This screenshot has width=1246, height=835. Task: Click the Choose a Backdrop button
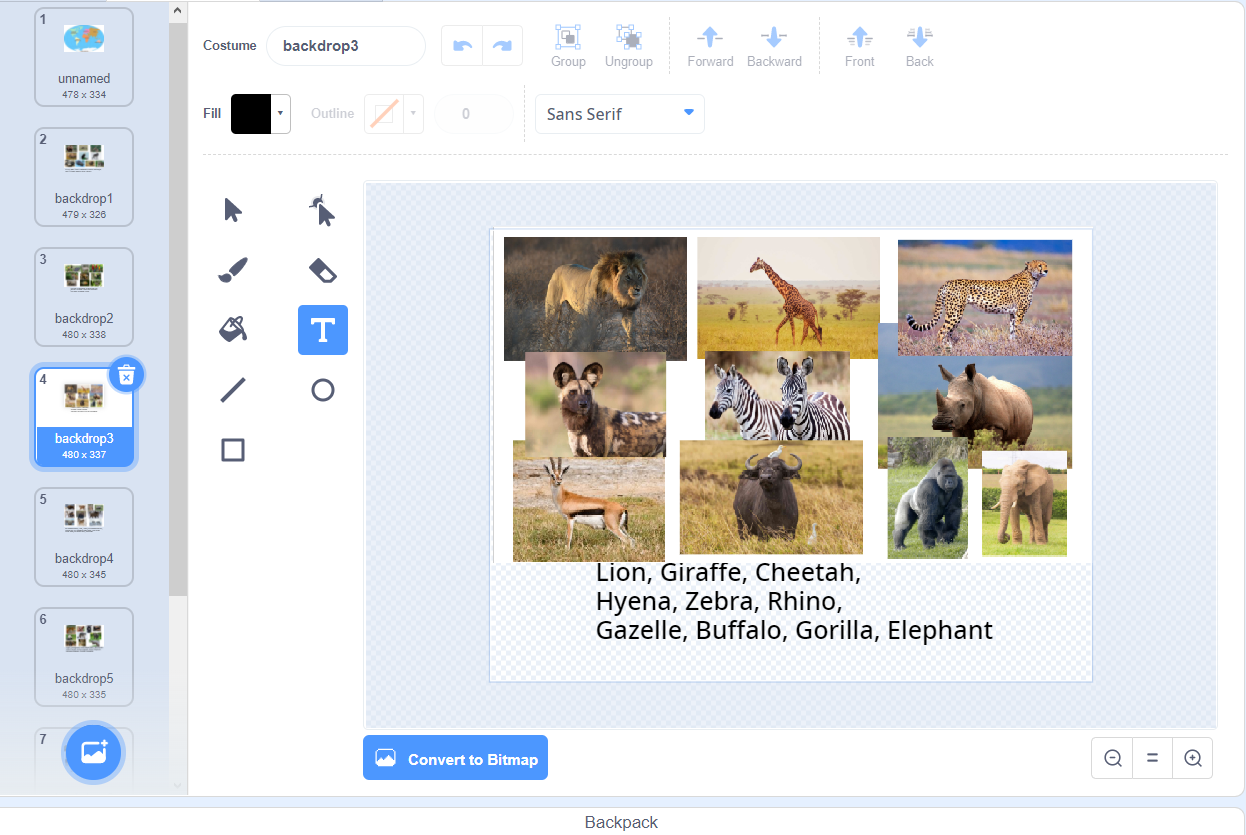pos(94,752)
